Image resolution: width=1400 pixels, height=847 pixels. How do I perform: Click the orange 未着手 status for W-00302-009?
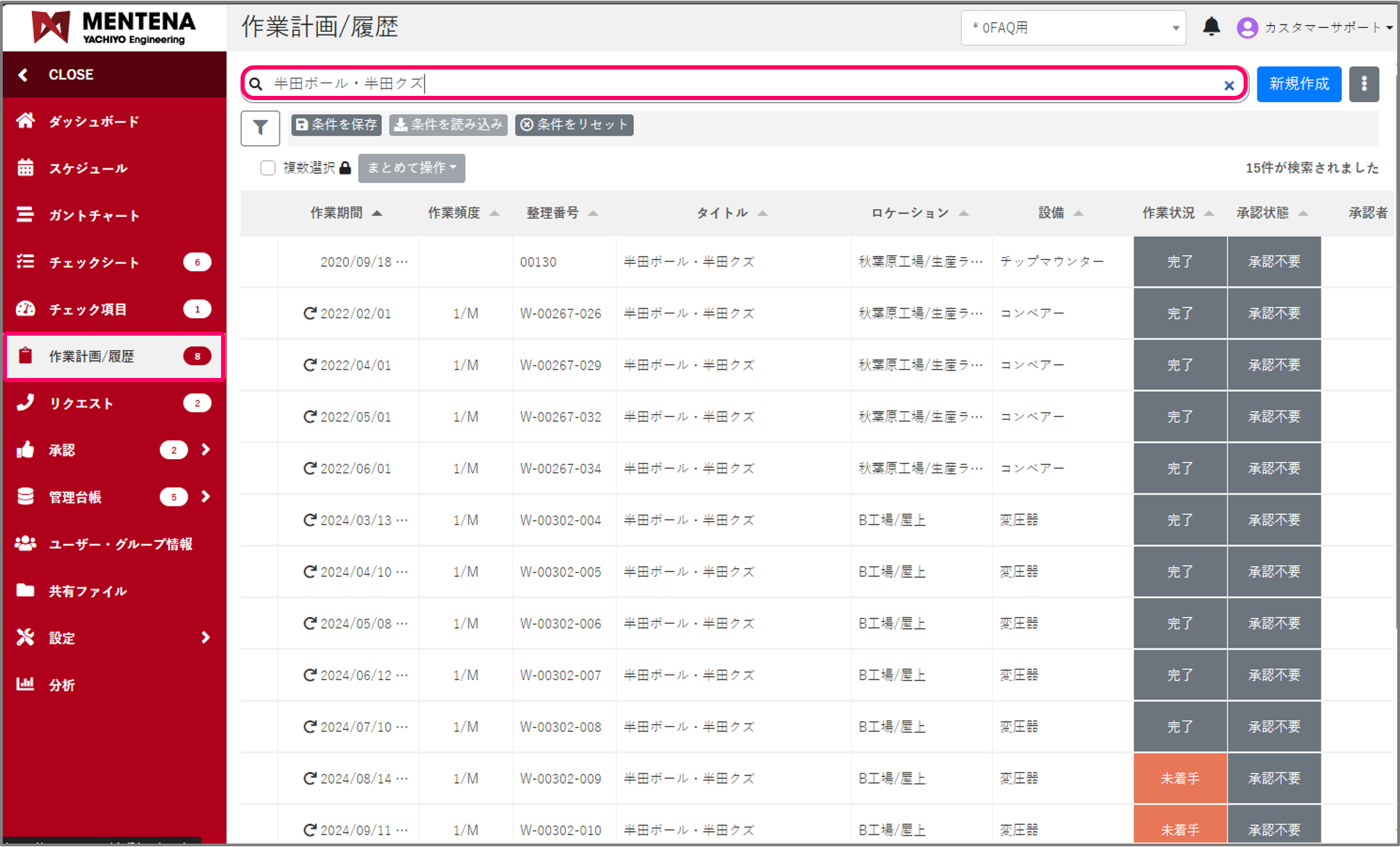1180,778
